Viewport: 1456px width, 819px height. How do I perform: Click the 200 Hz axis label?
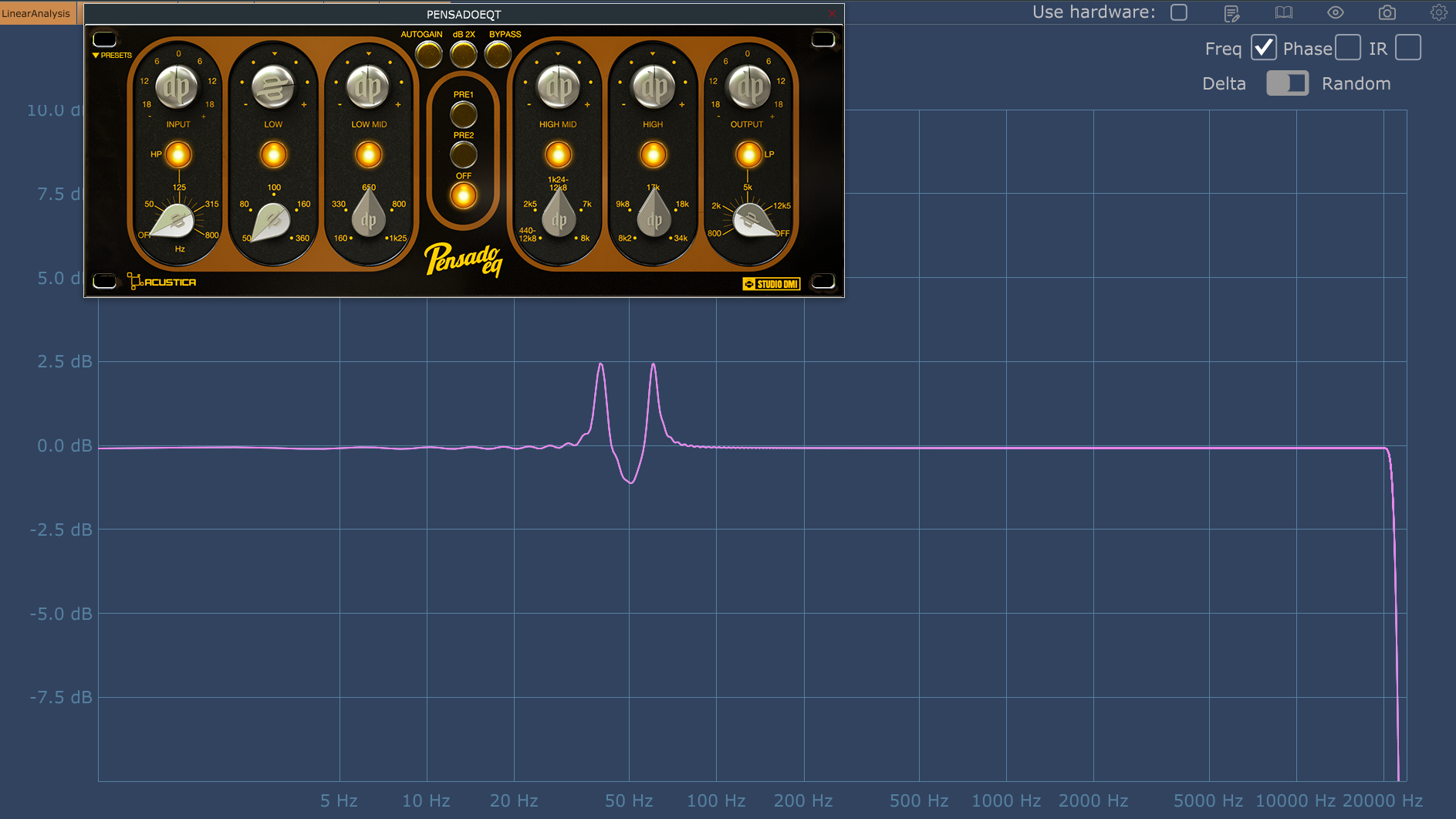(x=803, y=801)
